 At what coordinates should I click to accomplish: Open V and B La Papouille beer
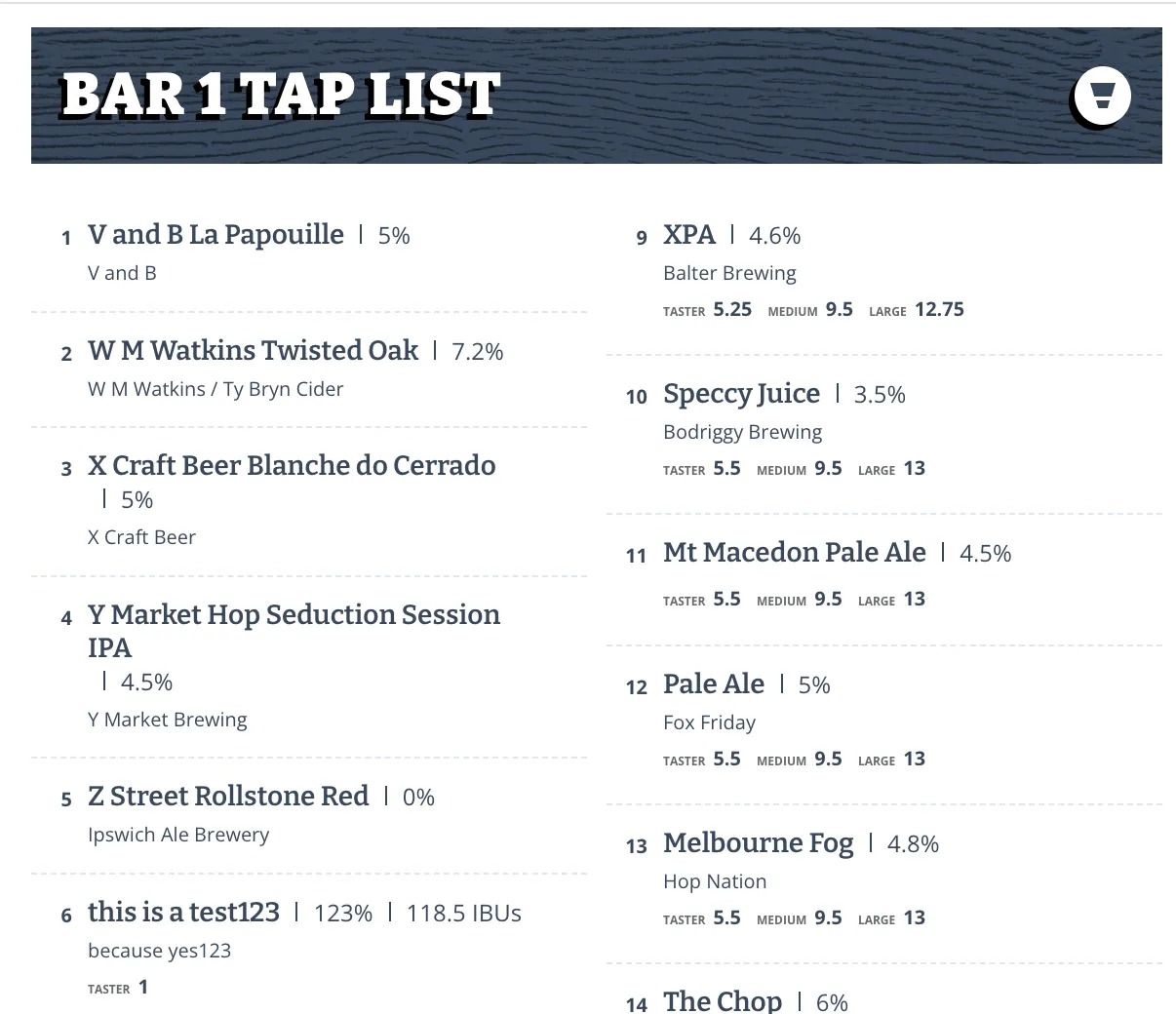coord(216,235)
